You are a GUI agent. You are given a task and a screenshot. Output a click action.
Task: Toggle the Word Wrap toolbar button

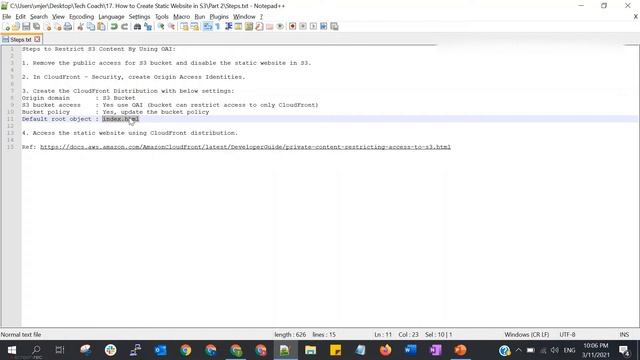(x=207, y=27)
